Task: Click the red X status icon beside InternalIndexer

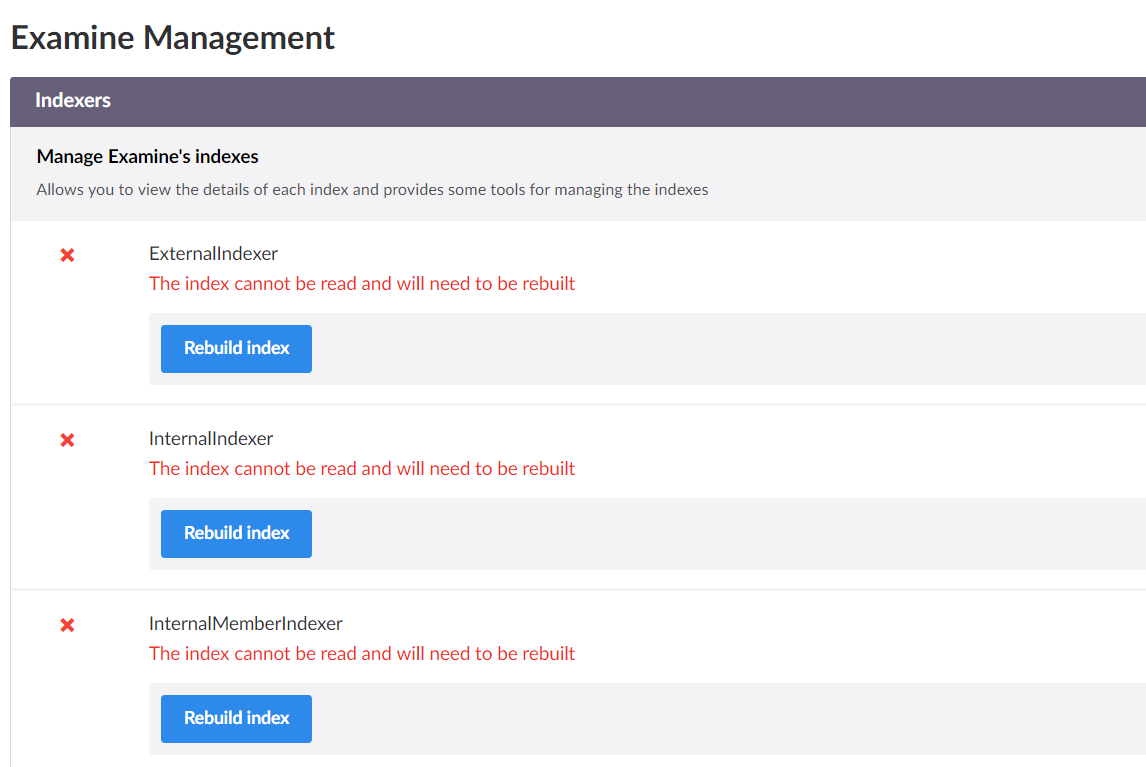Action: (67, 440)
